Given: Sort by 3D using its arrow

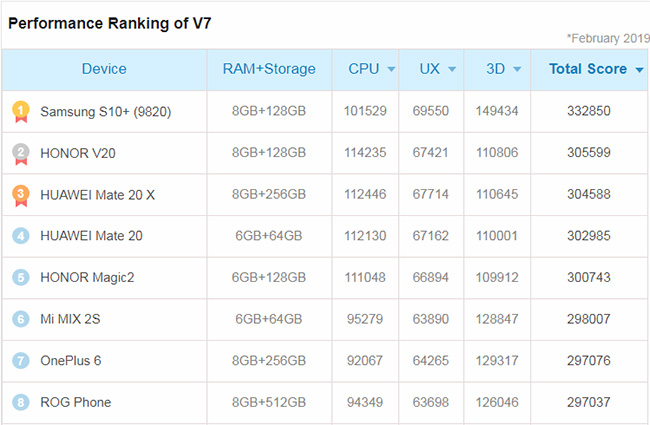Looking at the screenshot, I should click(x=517, y=69).
